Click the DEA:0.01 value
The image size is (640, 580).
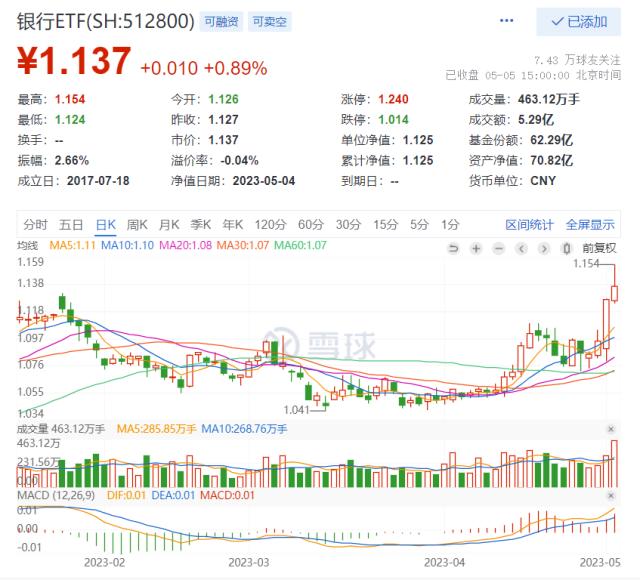point(173,496)
